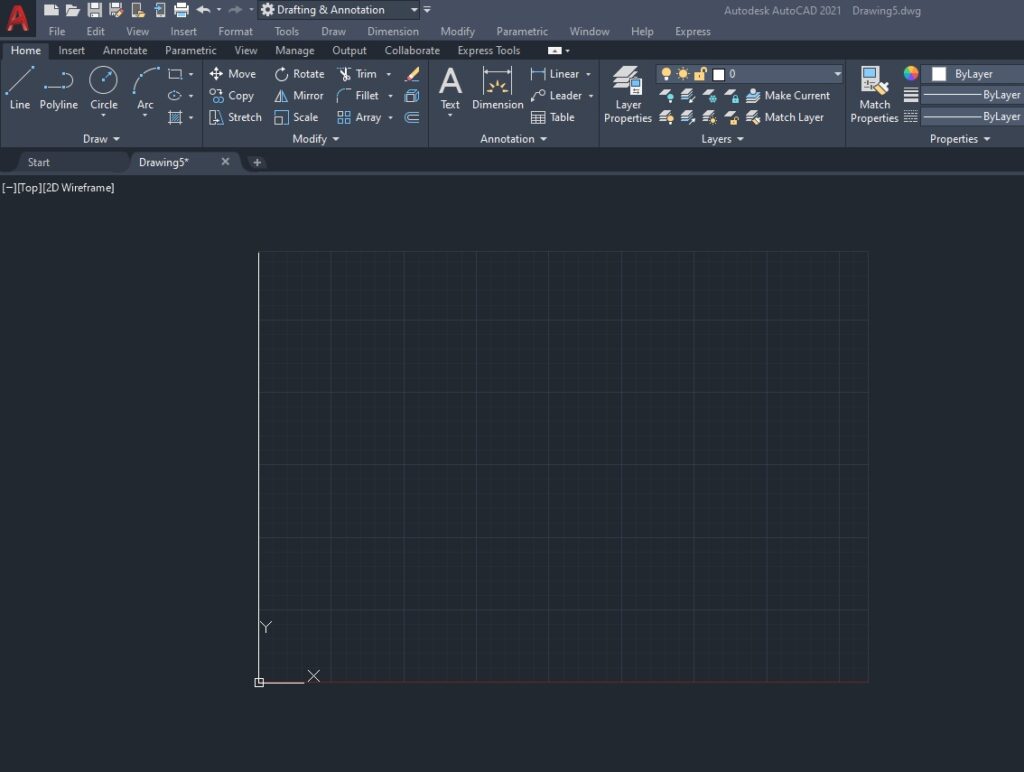Image resolution: width=1024 pixels, height=772 pixels.
Task: Switch to the Annotate ribbon tab
Action: click(124, 50)
